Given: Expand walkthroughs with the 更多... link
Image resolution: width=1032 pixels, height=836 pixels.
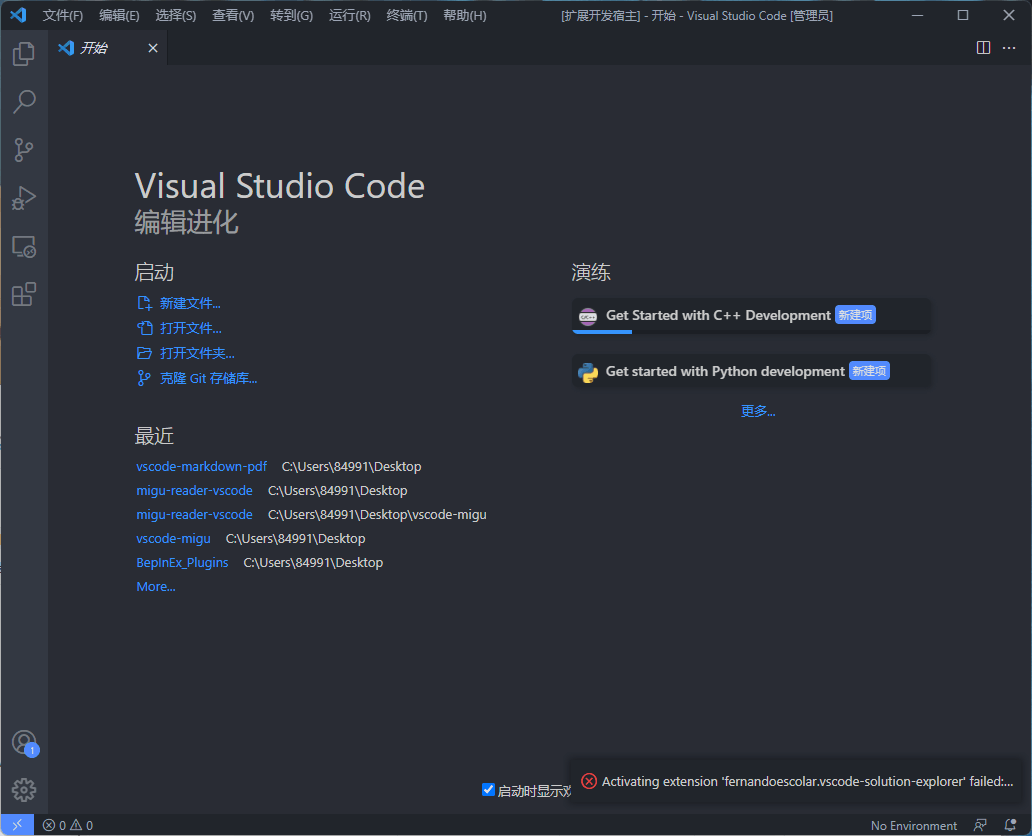Looking at the screenshot, I should click(757, 410).
